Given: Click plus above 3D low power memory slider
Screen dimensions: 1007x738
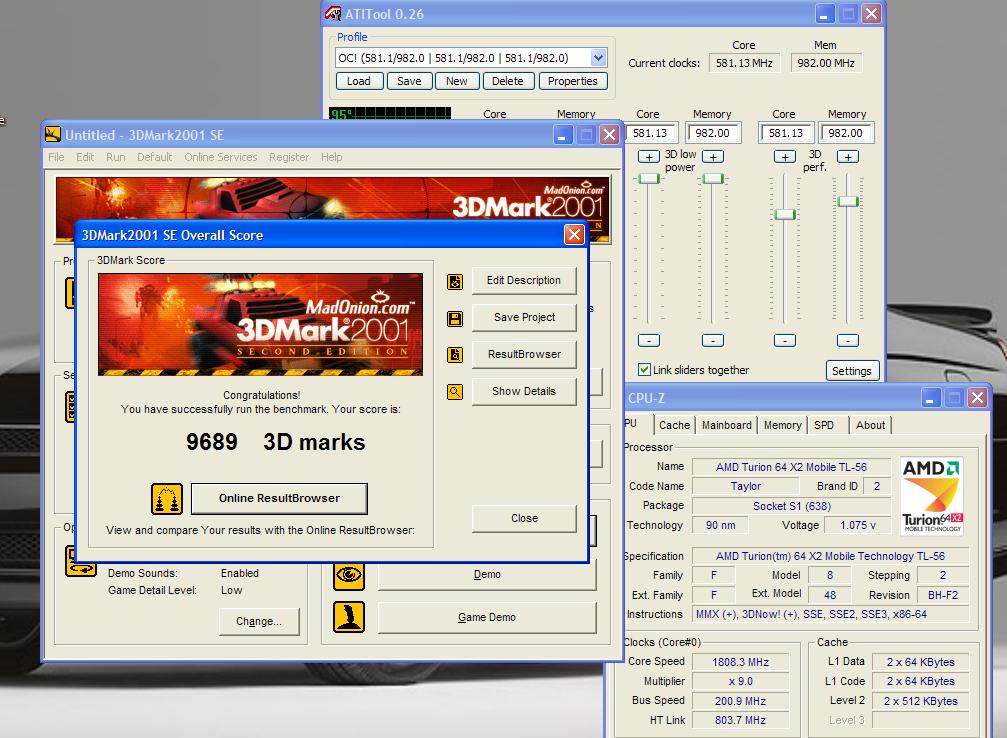Looking at the screenshot, I should 713,157.
